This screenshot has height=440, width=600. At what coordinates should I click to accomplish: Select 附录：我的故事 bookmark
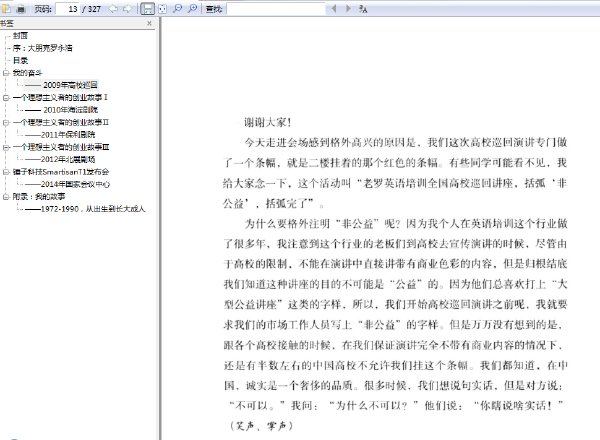[39, 197]
